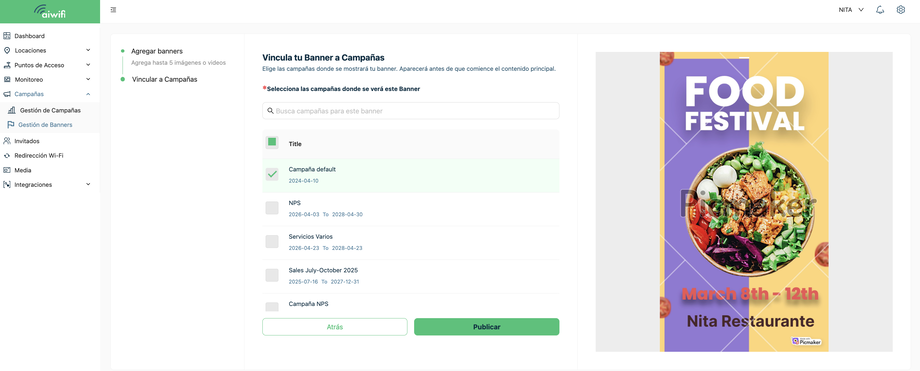Expand the Puntos de Acceso chevron
Image resolution: width=920 pixels, height=371 pixels.
pos(88,65)
